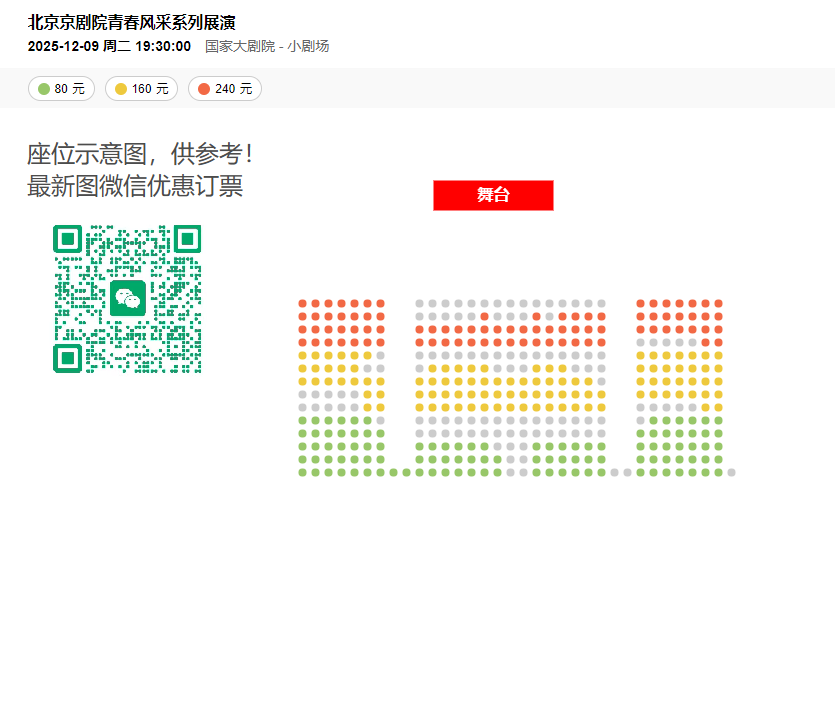The image size is (835, 706).
Task: Pick first grey aisle seat between center and right blocks
Action: [x=615, y=472]
